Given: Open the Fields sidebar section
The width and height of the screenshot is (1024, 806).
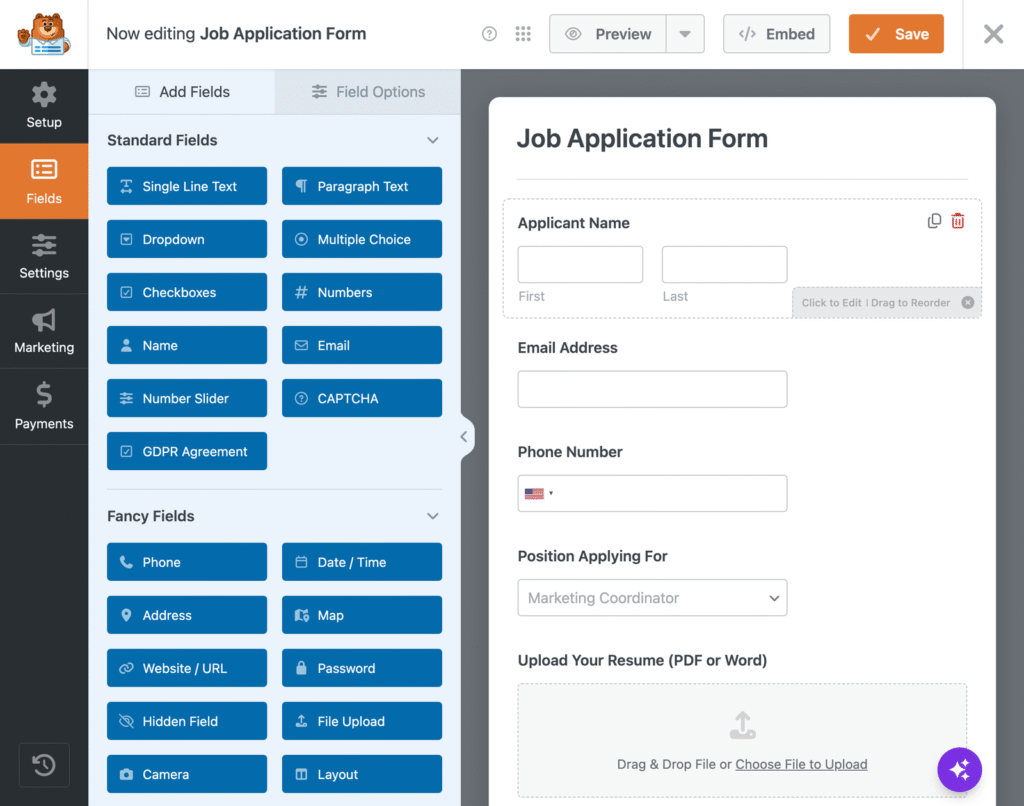Looking at the screenshot, I should [x=44, y=182].
